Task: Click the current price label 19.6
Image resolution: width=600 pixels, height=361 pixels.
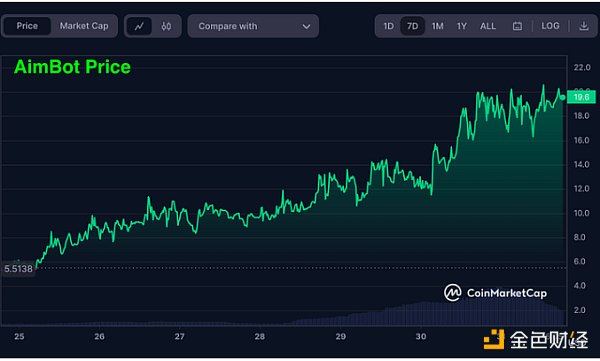Action: (581, 97)
